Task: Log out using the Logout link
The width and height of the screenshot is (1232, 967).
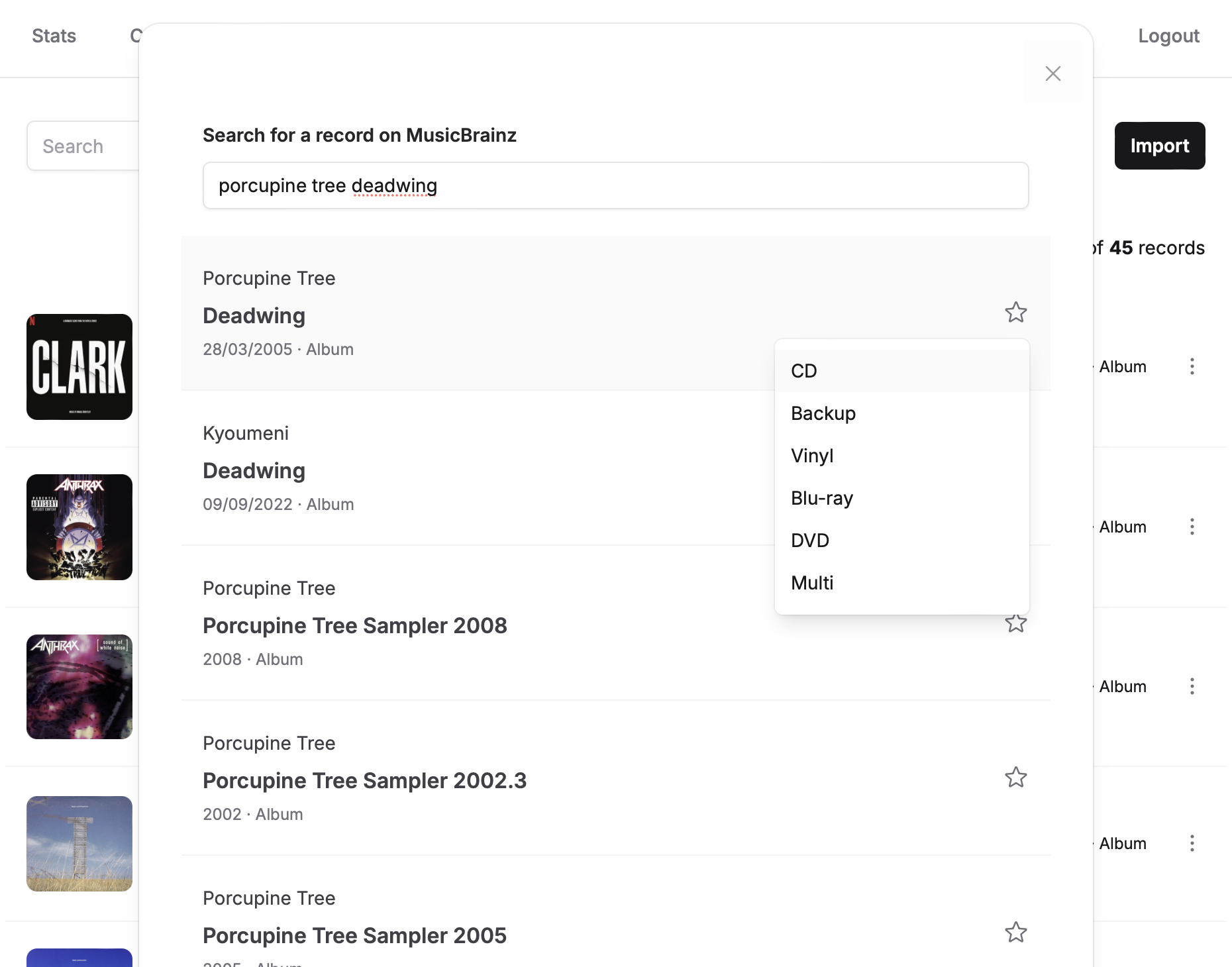Action: [1168, 36]
